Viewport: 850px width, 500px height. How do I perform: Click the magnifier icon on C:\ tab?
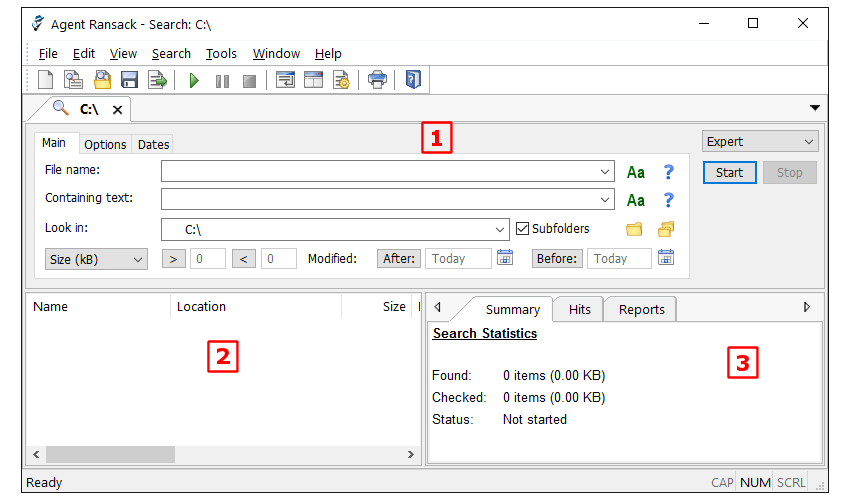[x=61, y=108]
